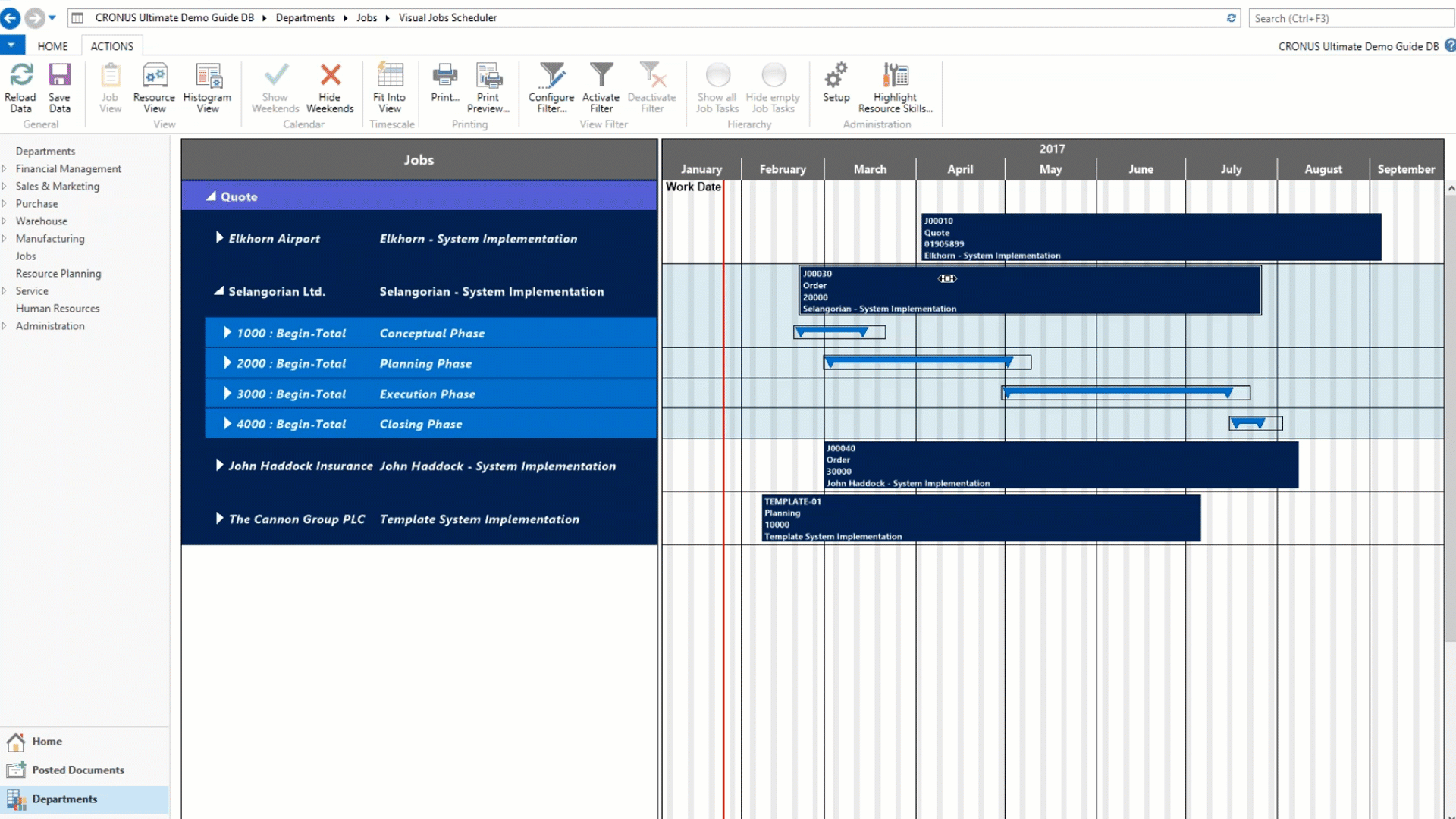The width and height of the screenshot is (1456, 819).
Task: Select Resource Planning in navigation pane
Action: click(58, 273)
